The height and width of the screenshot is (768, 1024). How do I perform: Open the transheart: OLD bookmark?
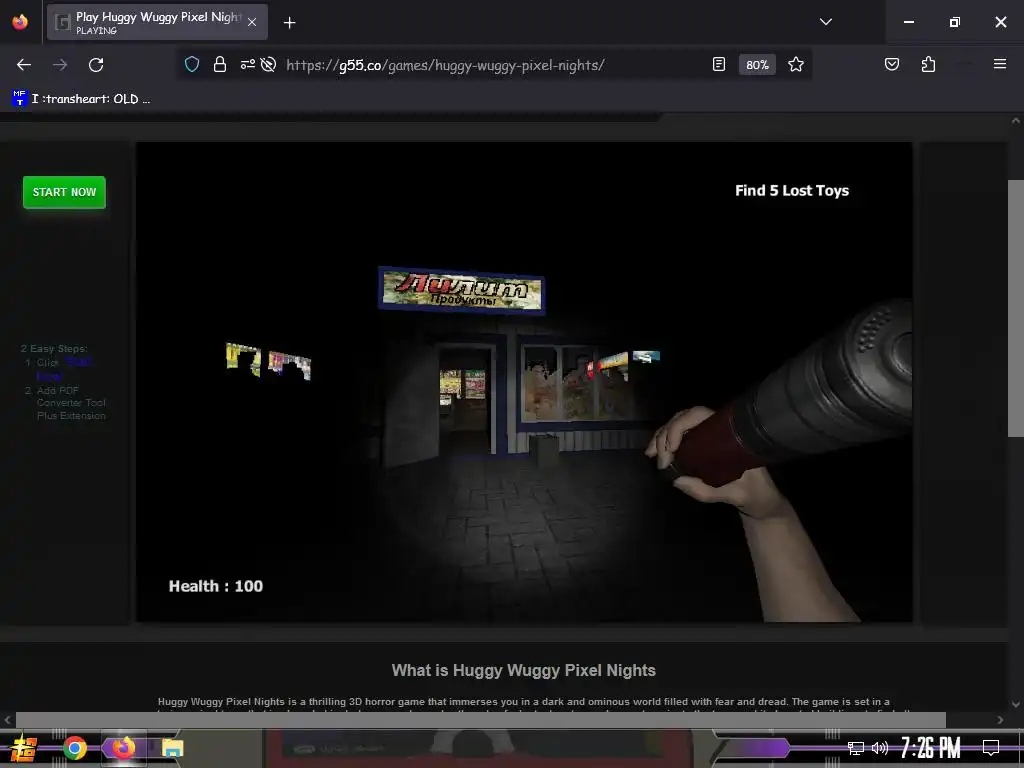tap(81, 99)
